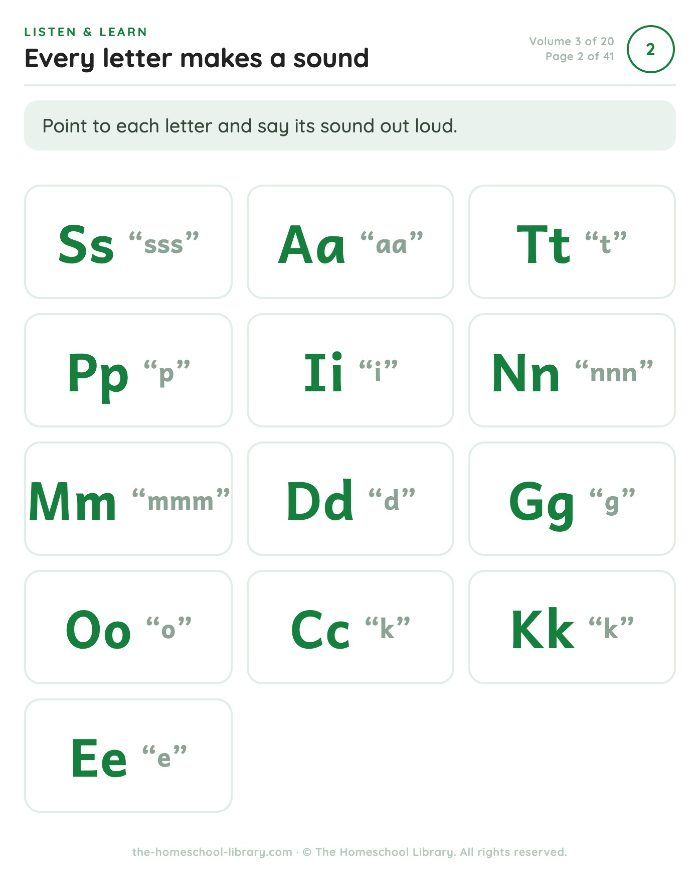Click the Cc "k" letter card
This screenshot has width=700, height=883.
350,627
